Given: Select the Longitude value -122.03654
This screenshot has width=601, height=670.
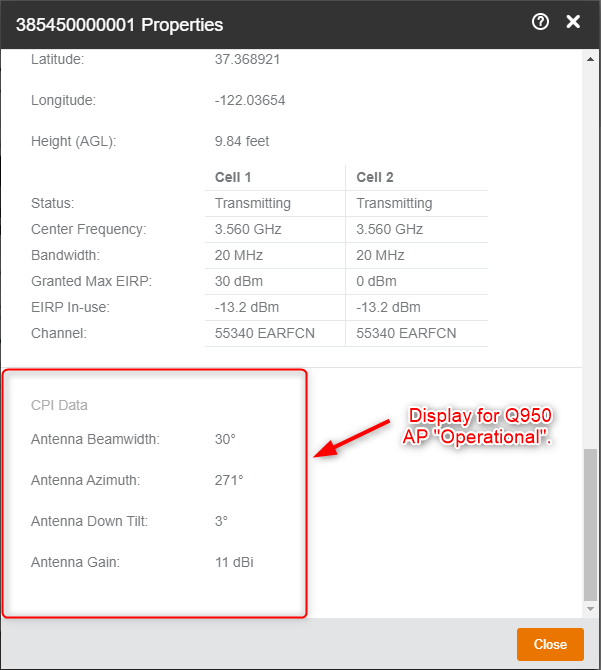Looking at the screenshot, I should pos(250,100).
